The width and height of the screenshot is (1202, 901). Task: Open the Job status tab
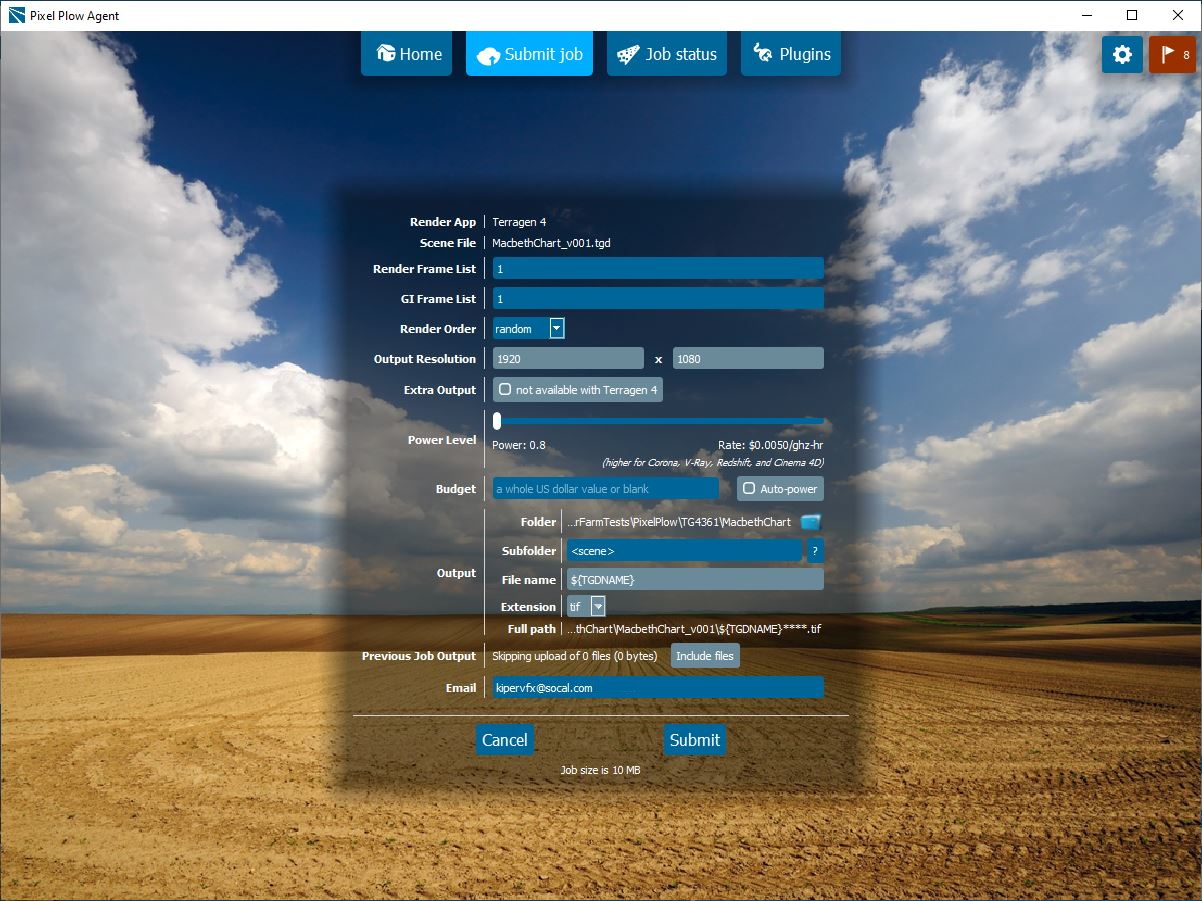pos(667,54)
